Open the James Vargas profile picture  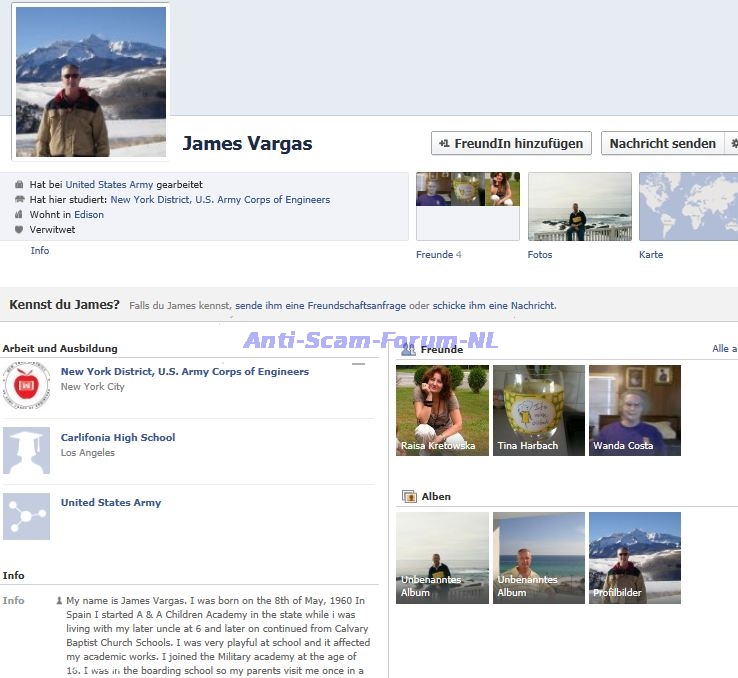pyautogui.click(x=91, y=82)
